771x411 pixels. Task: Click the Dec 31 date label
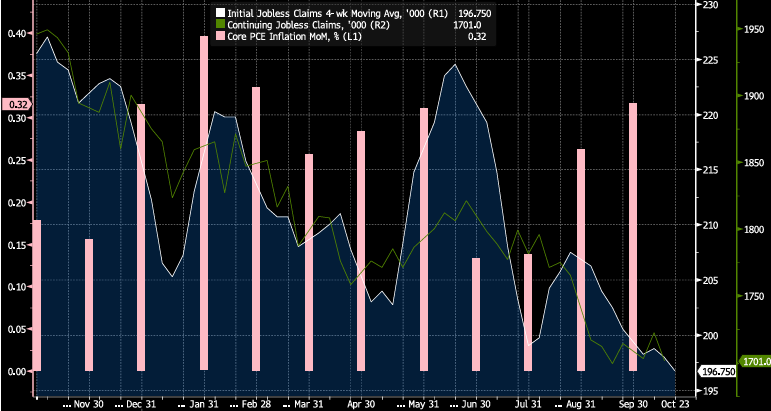coord(141,404)
